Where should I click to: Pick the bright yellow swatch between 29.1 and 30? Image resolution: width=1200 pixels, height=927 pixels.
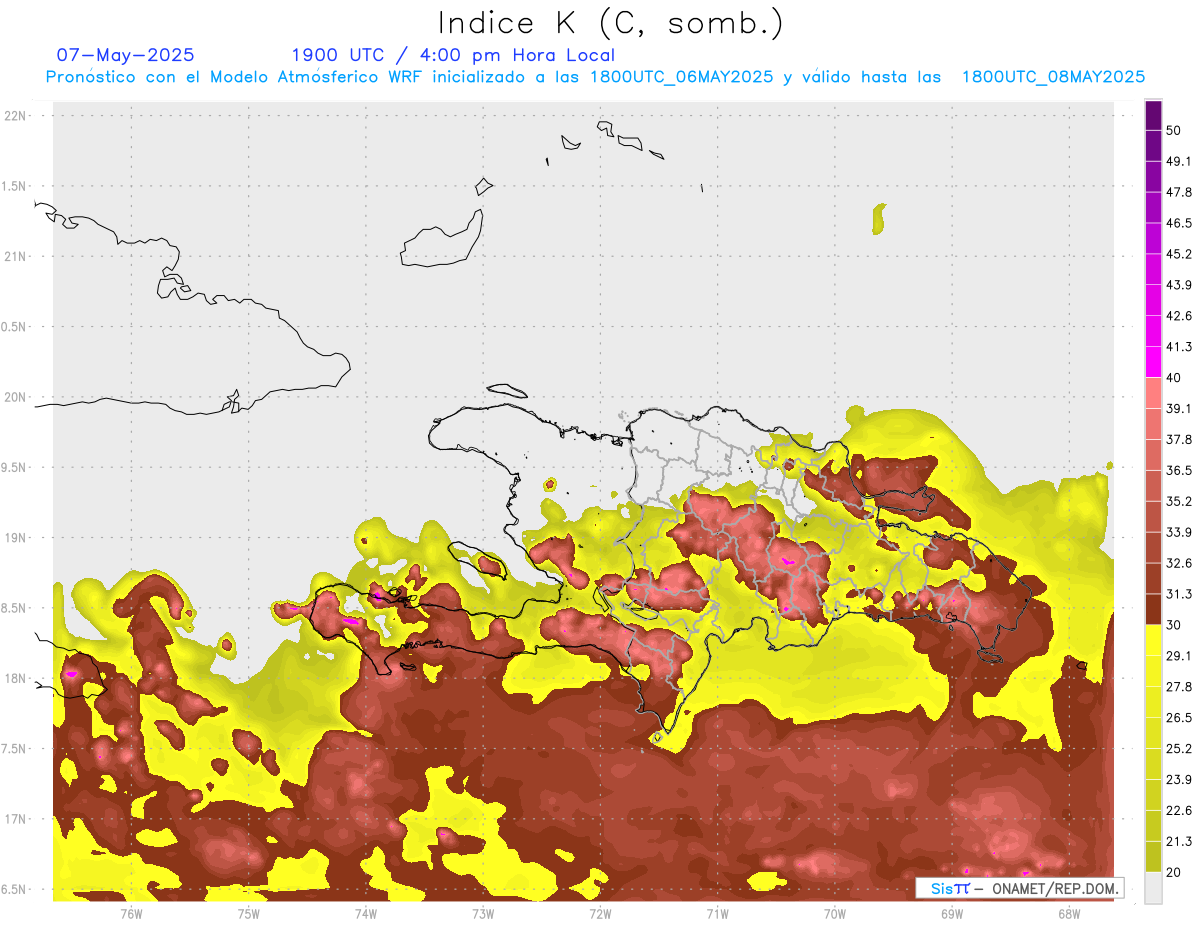coord(1153,640)
